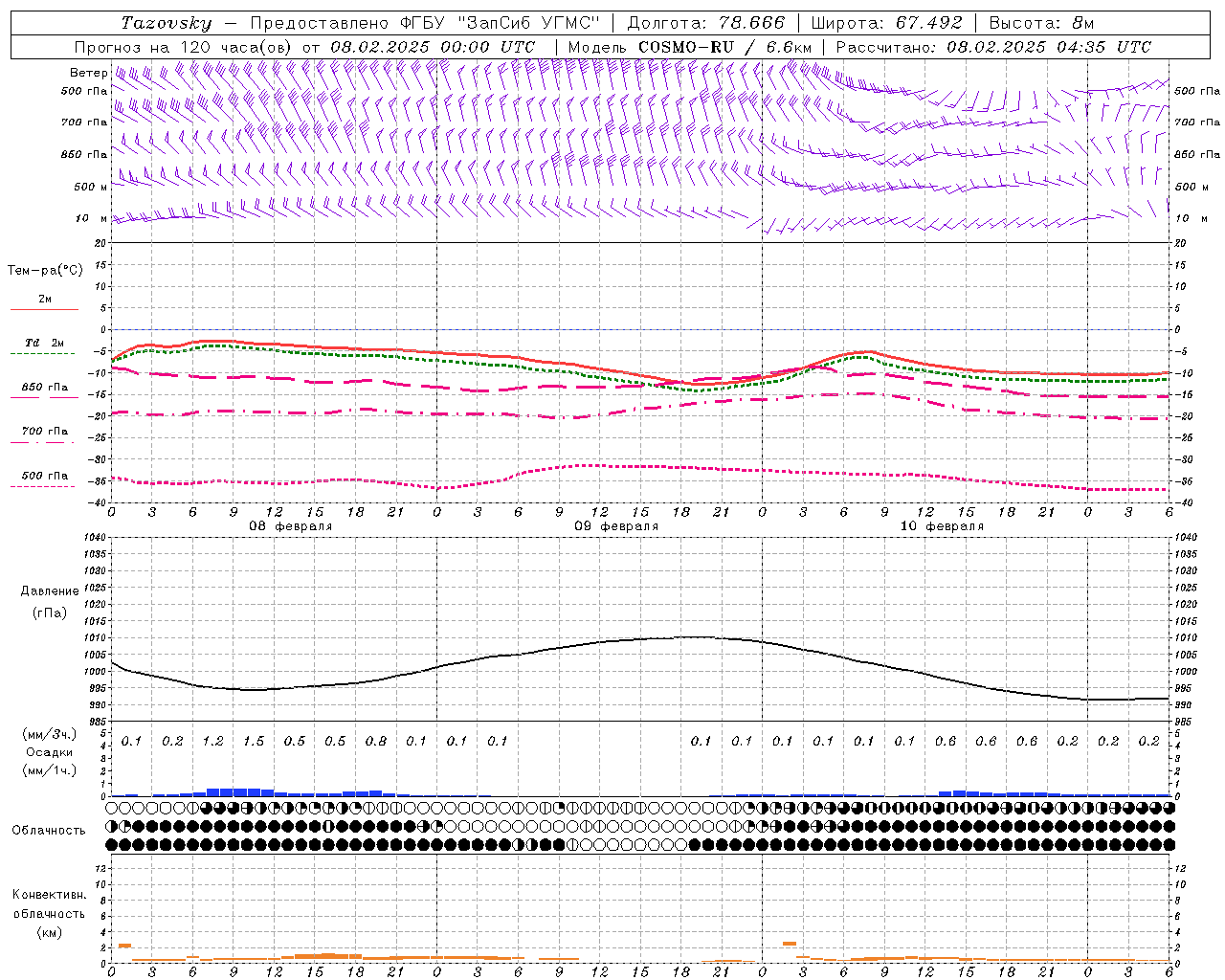Select the elevation label Высота: 8м
Viewport: 1225px width, 980px height.
click(x=1041, y=23)
